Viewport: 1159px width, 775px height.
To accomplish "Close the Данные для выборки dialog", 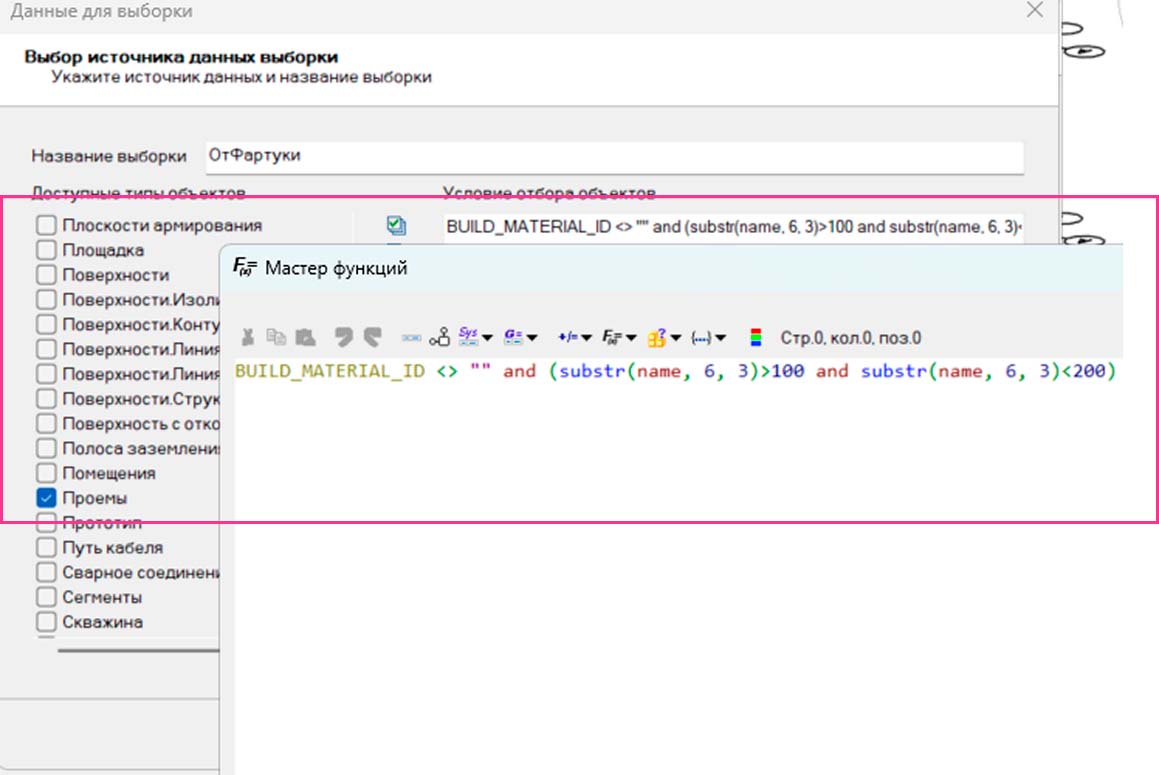I will click(1036, 11).
